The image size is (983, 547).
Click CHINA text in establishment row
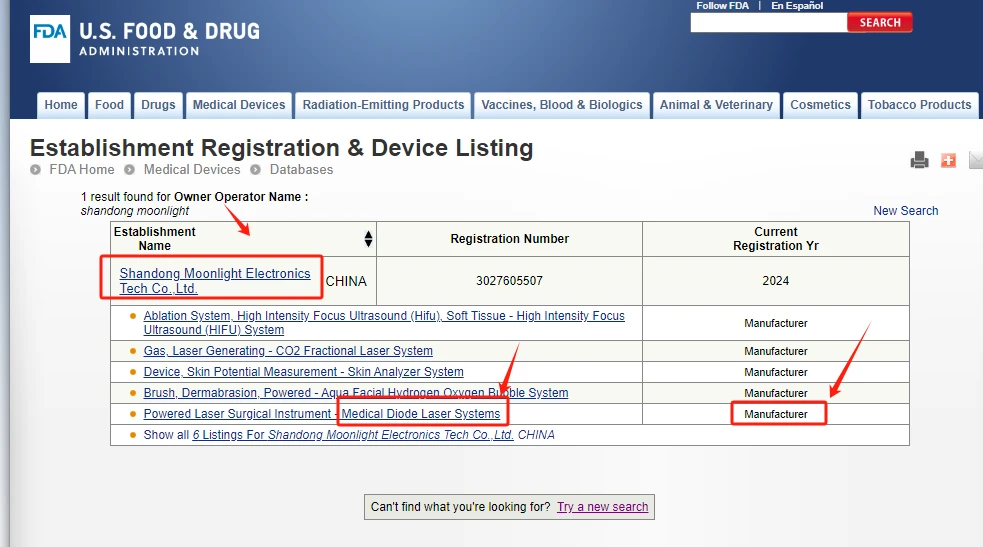point(346,281)
